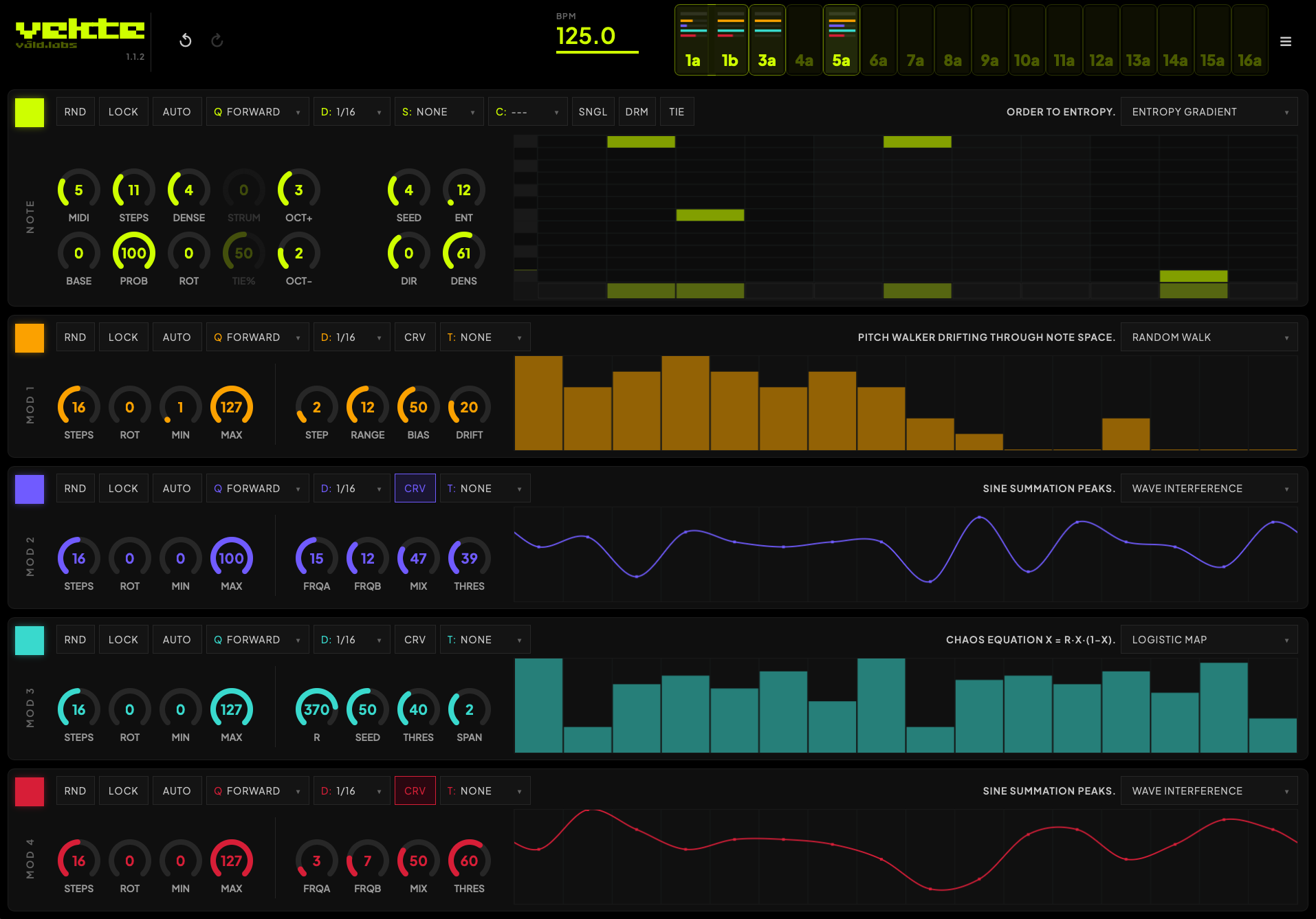Select pattern slot 5a

pos(842,40)
